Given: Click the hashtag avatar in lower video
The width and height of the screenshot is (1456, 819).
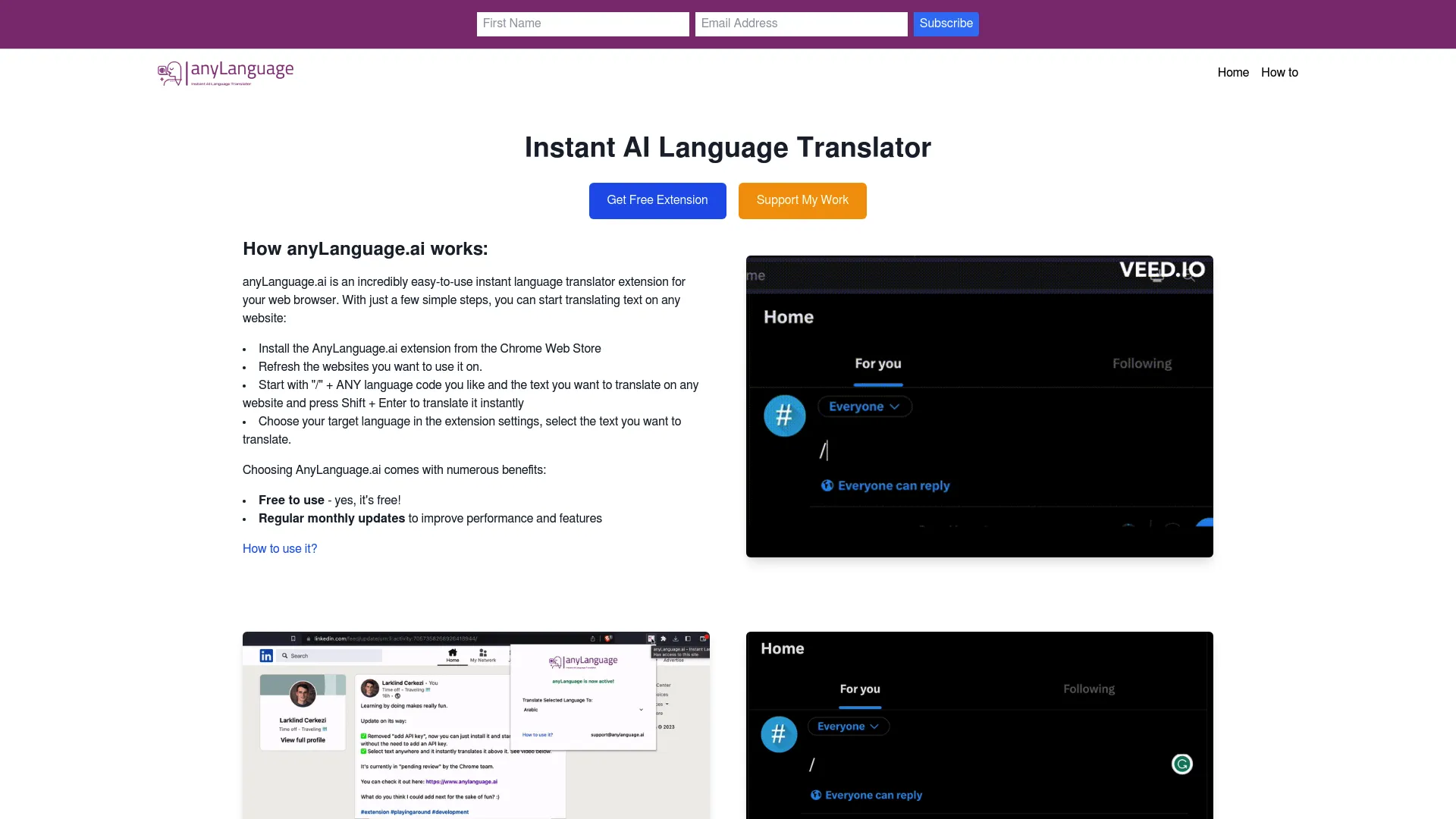Looking at the screenshot, I should 779,734.
